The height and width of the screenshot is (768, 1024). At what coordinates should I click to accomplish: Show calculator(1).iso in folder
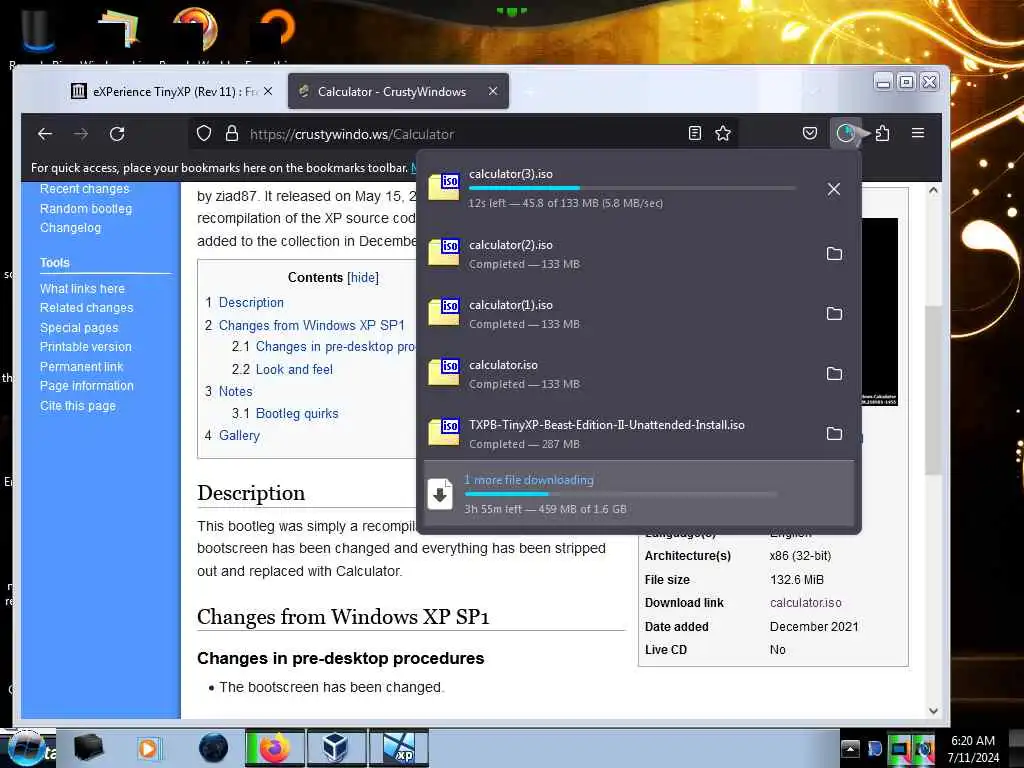click(834, 313)
